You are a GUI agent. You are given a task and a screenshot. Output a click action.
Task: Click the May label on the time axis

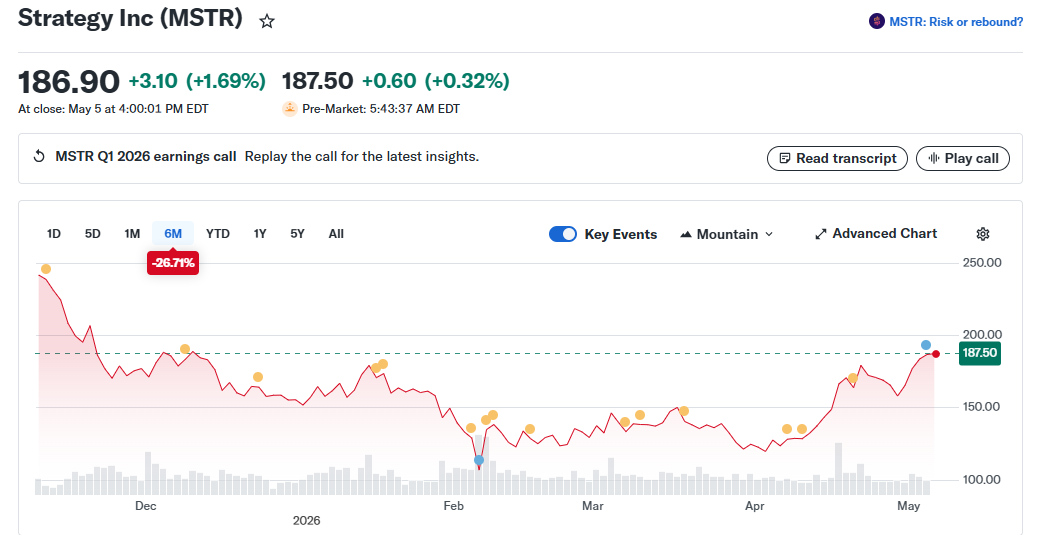909,506
